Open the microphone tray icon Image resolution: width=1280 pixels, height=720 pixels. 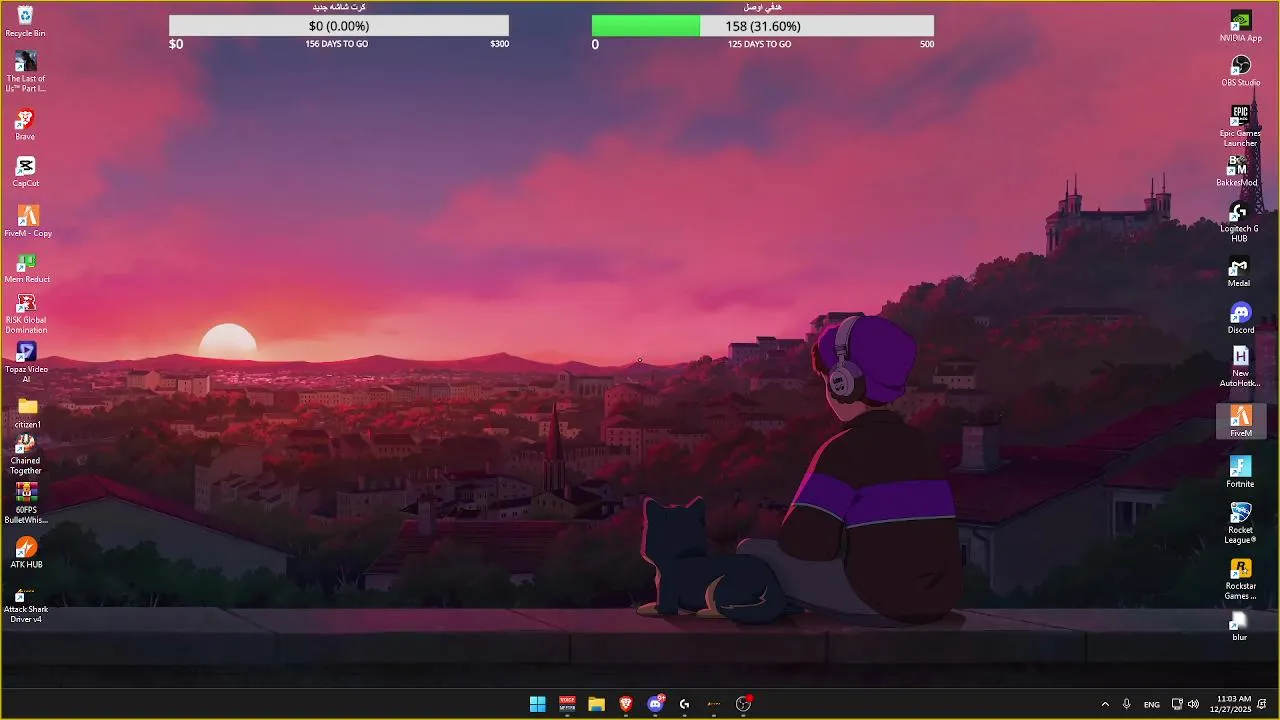1127,704
